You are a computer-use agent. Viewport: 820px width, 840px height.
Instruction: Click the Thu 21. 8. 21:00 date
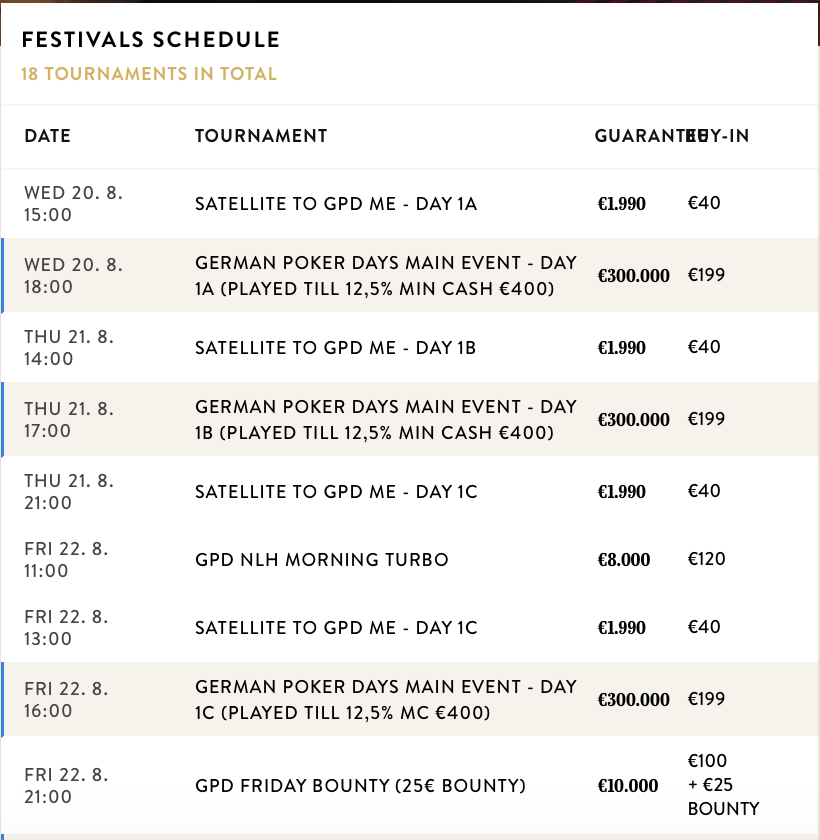coord(69,492)
